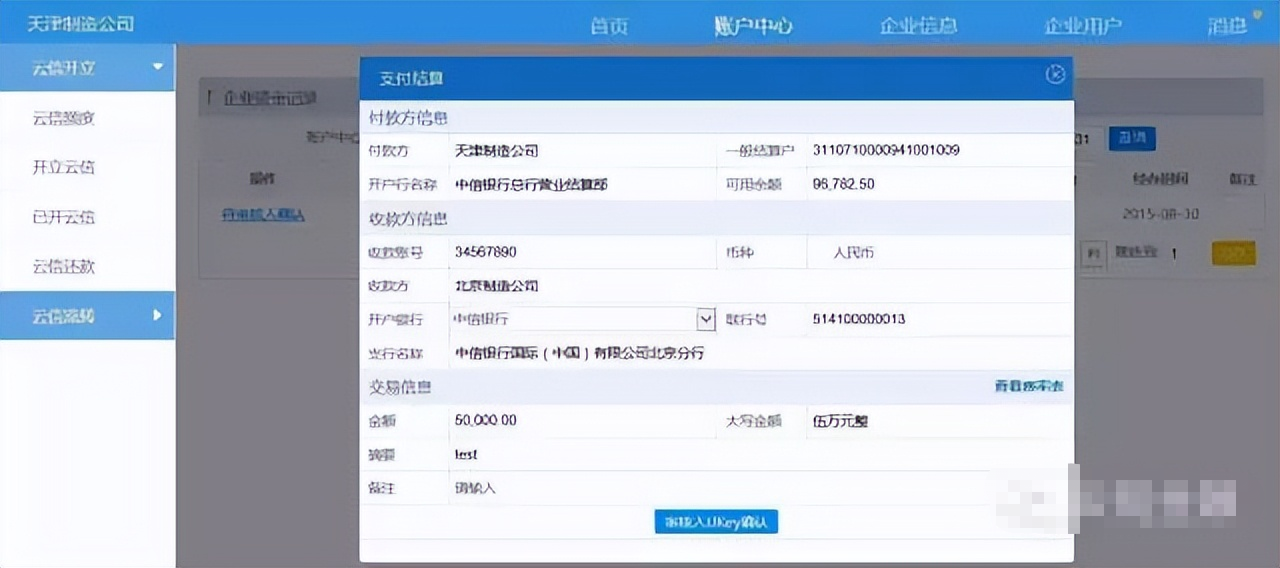Expand the 云信流转 sidebar arrow
Screen dimensions: 1280x568
[157, 316]
